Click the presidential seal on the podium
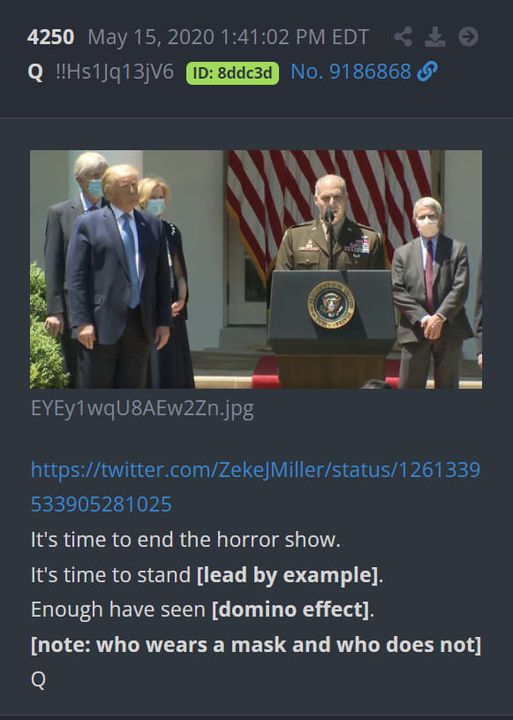 click(x=331, y=304)
